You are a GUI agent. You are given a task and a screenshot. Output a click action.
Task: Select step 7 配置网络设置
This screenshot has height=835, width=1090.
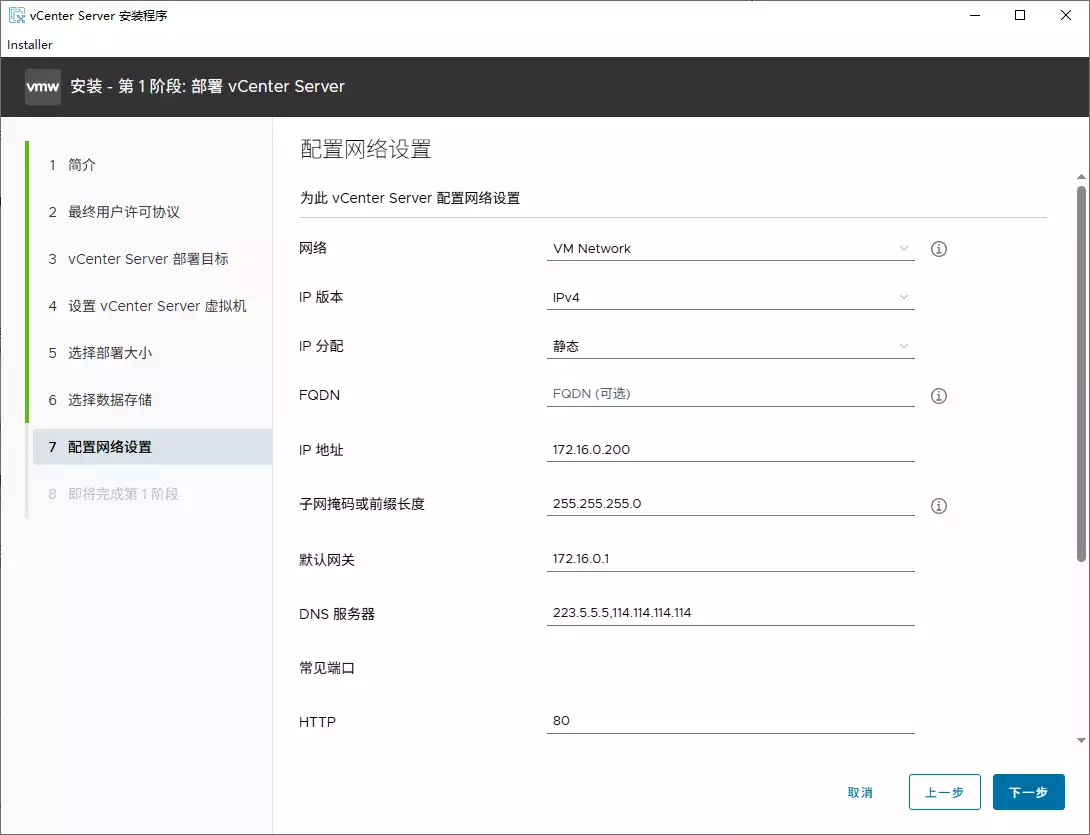(x=152, y=447)
